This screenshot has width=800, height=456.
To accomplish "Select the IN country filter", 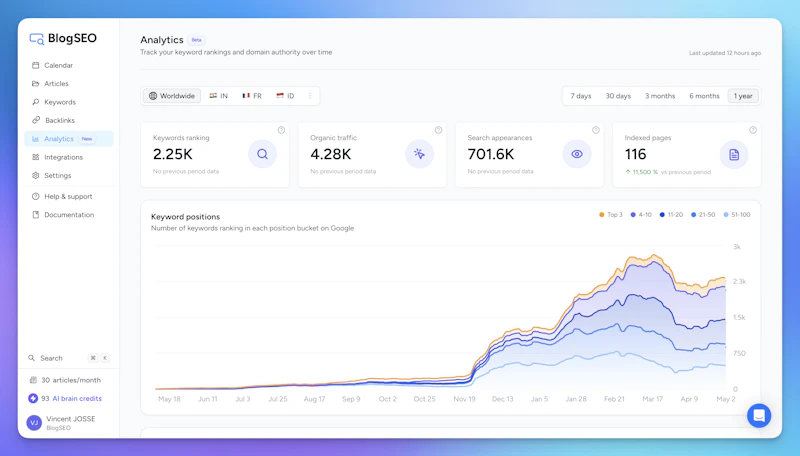I will pos(219,96).
